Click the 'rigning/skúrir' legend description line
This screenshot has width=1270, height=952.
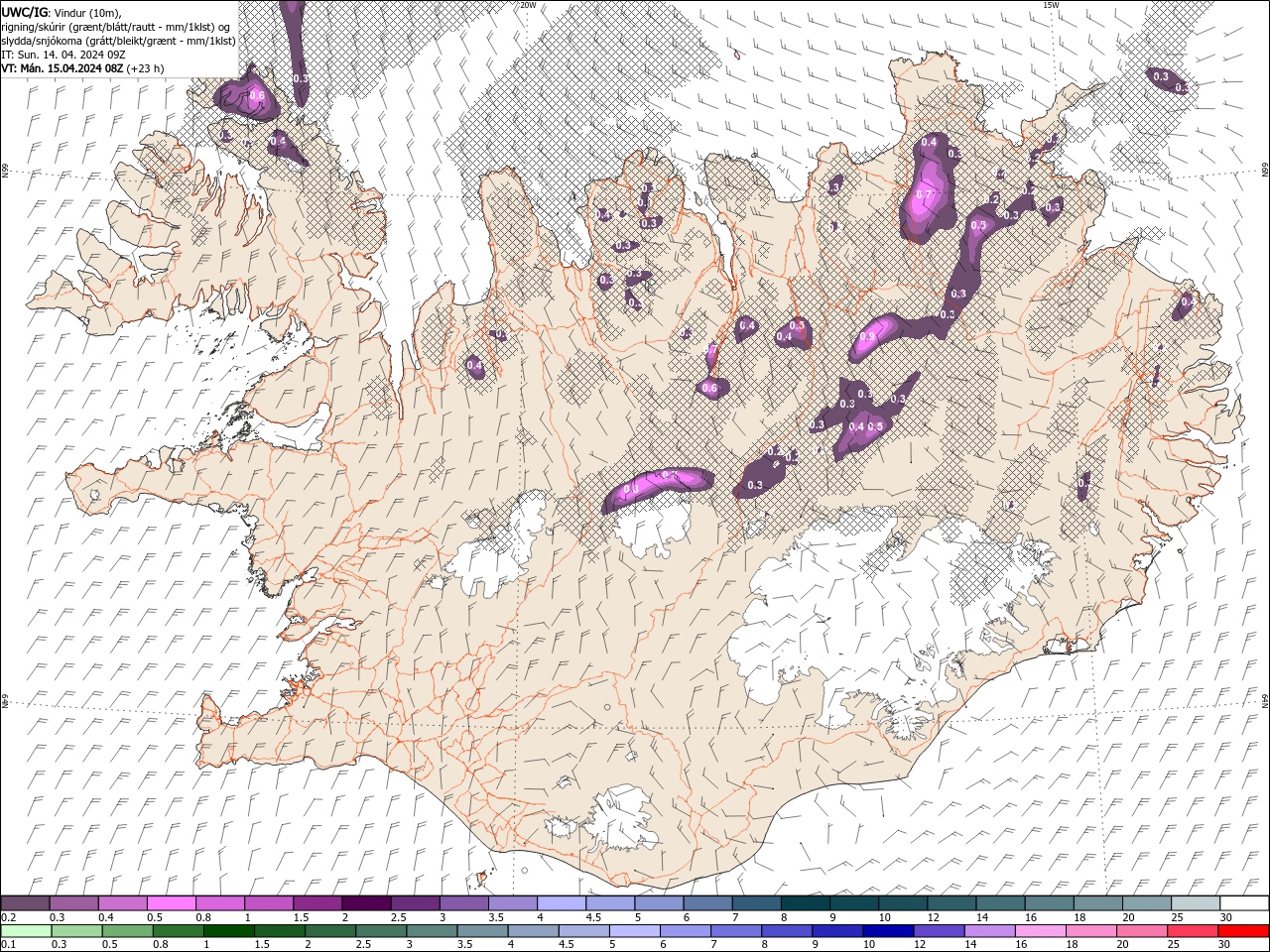click(115, 27)
